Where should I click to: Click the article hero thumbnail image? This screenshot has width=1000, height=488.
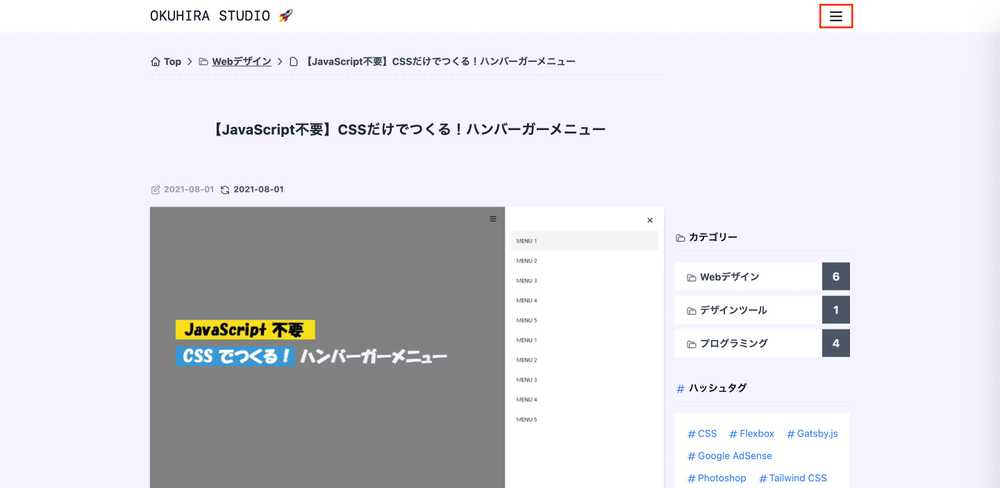click(x=406, y=347)
